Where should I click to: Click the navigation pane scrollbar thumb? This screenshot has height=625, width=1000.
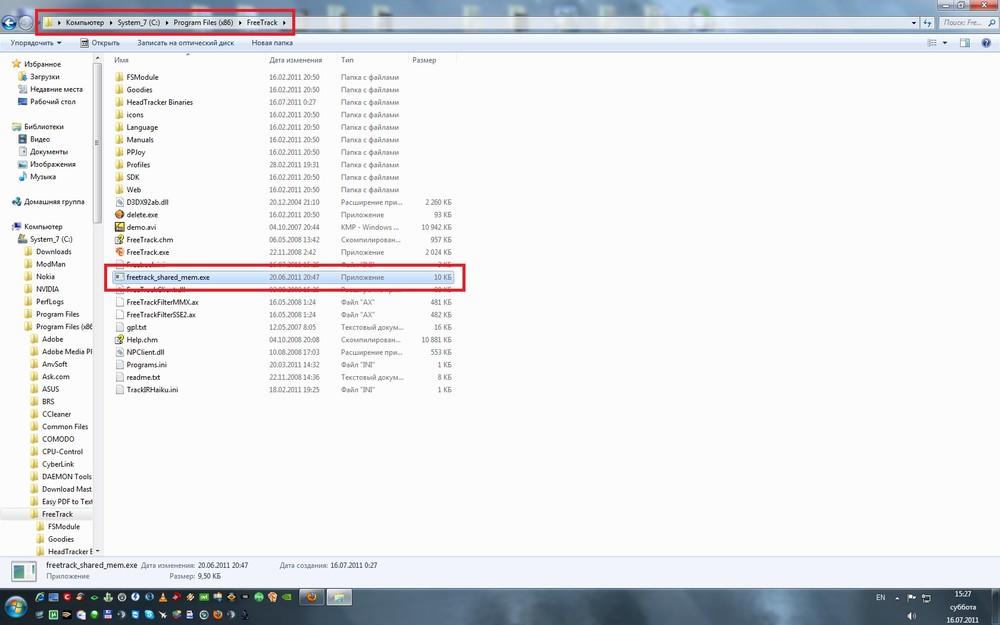click(x=98, y=142)
